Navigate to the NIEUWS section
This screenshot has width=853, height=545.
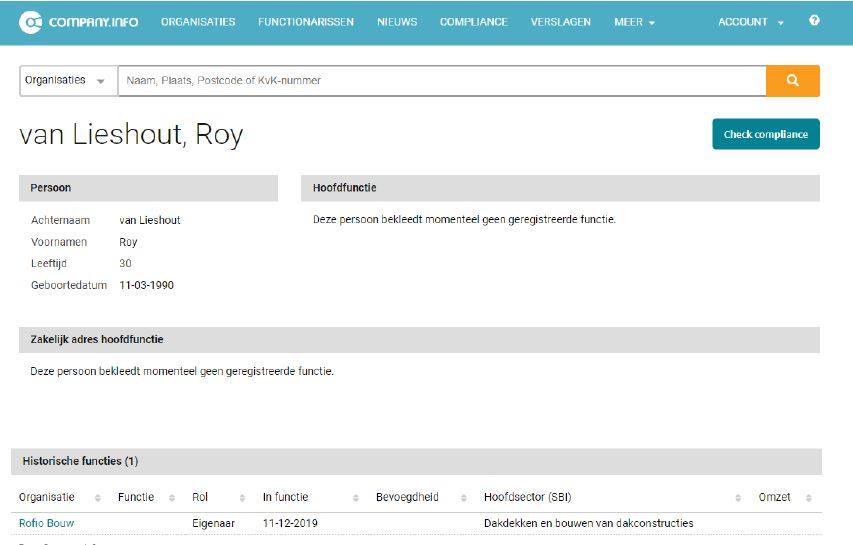coord(397,22)
